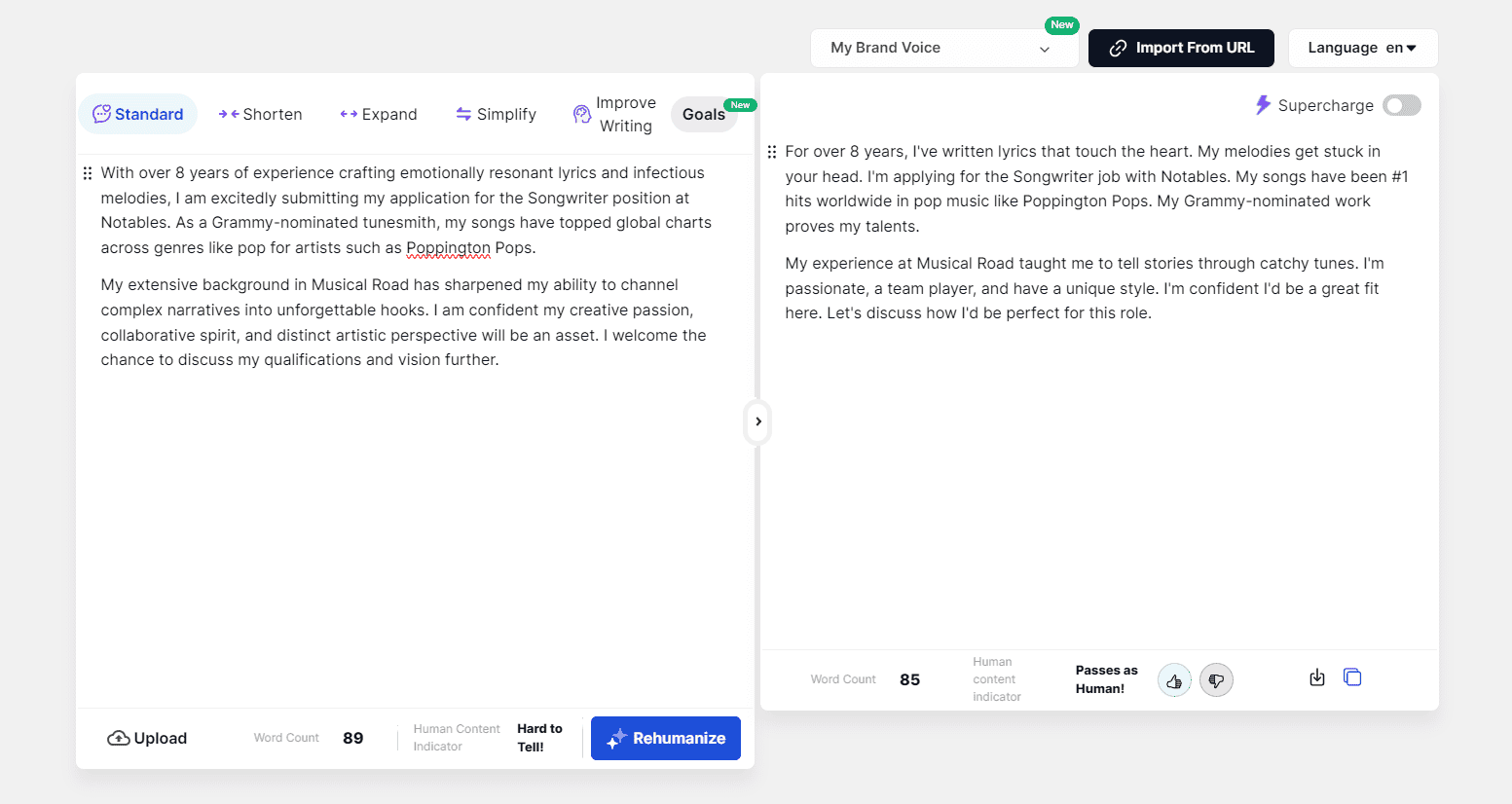Click the Expand arrows icon
1512x804 pixels.
click(349, 114)
